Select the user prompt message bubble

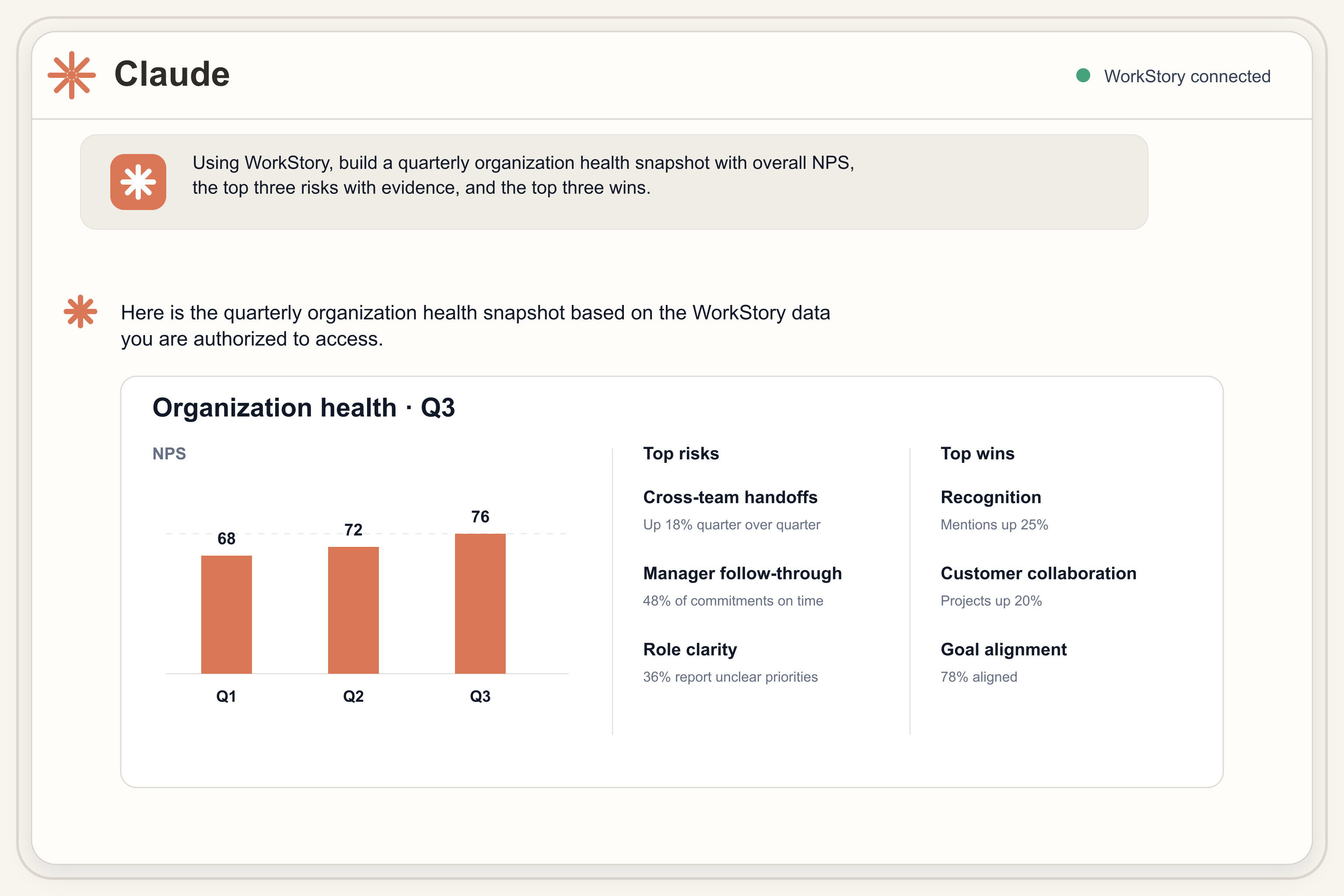point(614,182)
